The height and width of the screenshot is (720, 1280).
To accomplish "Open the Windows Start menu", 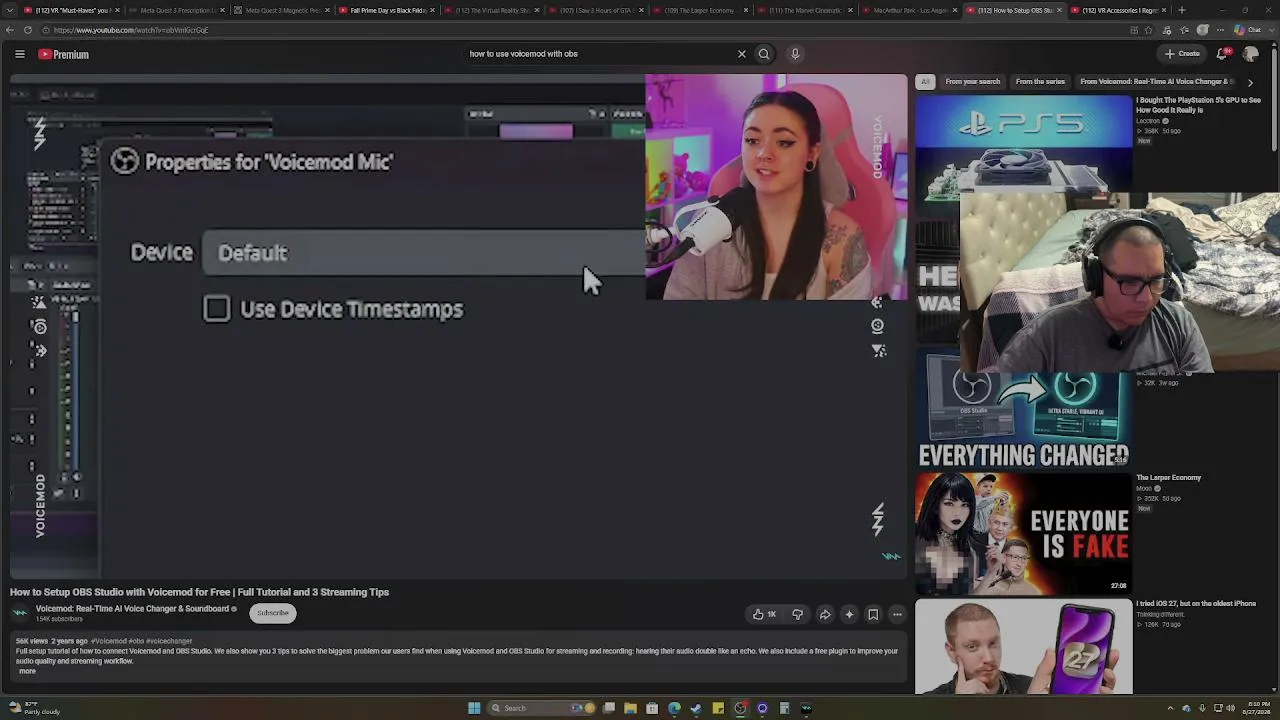I will [x=474, y=708].
